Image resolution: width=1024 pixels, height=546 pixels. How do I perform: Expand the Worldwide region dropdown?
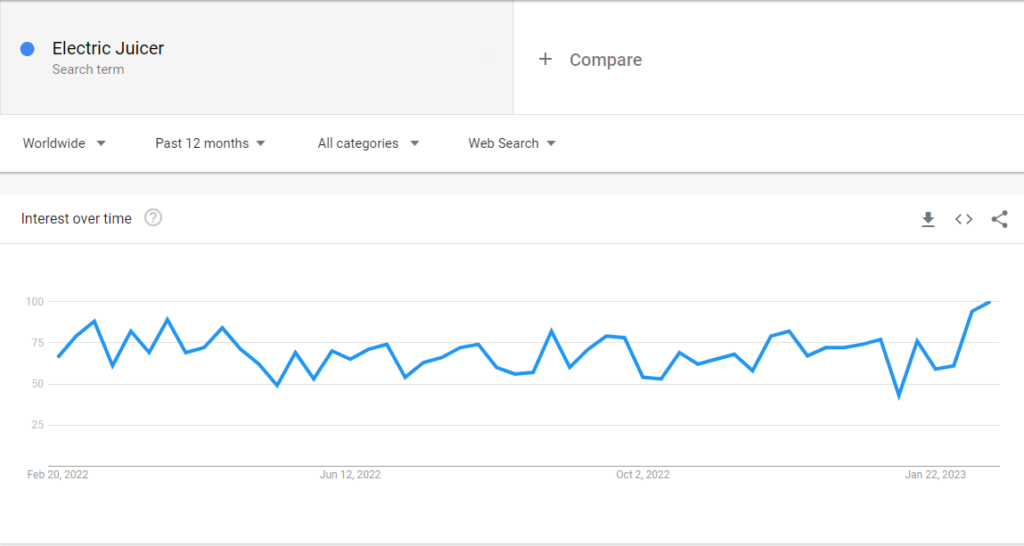coord(64,143)
